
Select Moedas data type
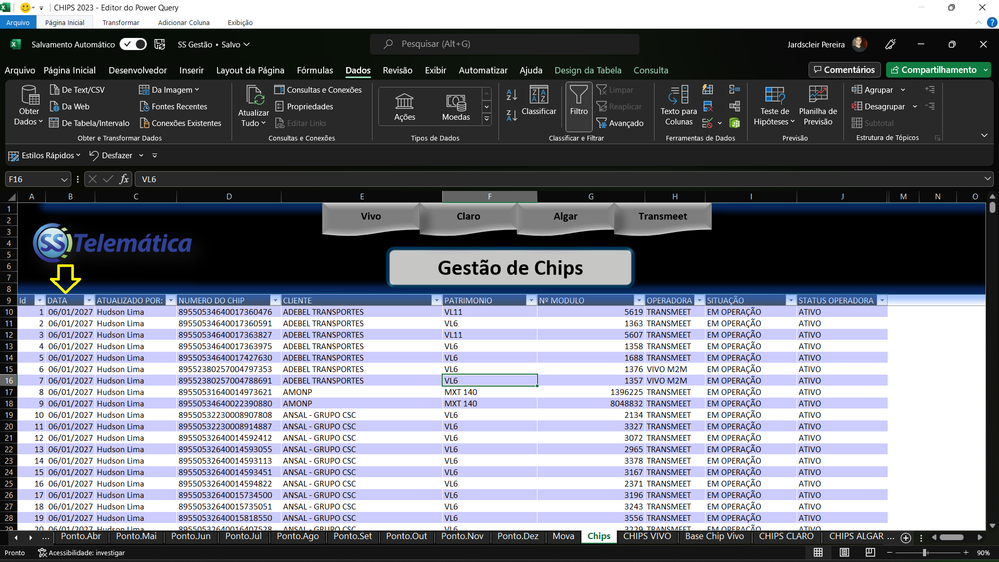(456, 106)
